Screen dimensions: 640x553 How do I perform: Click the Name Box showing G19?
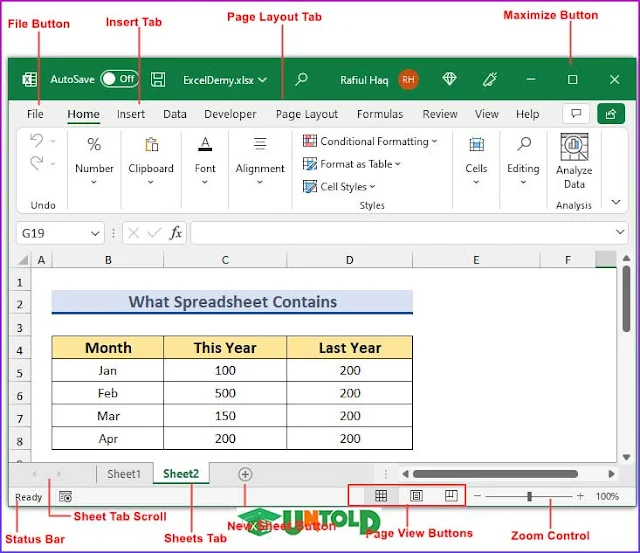click(x=53, y=233)
